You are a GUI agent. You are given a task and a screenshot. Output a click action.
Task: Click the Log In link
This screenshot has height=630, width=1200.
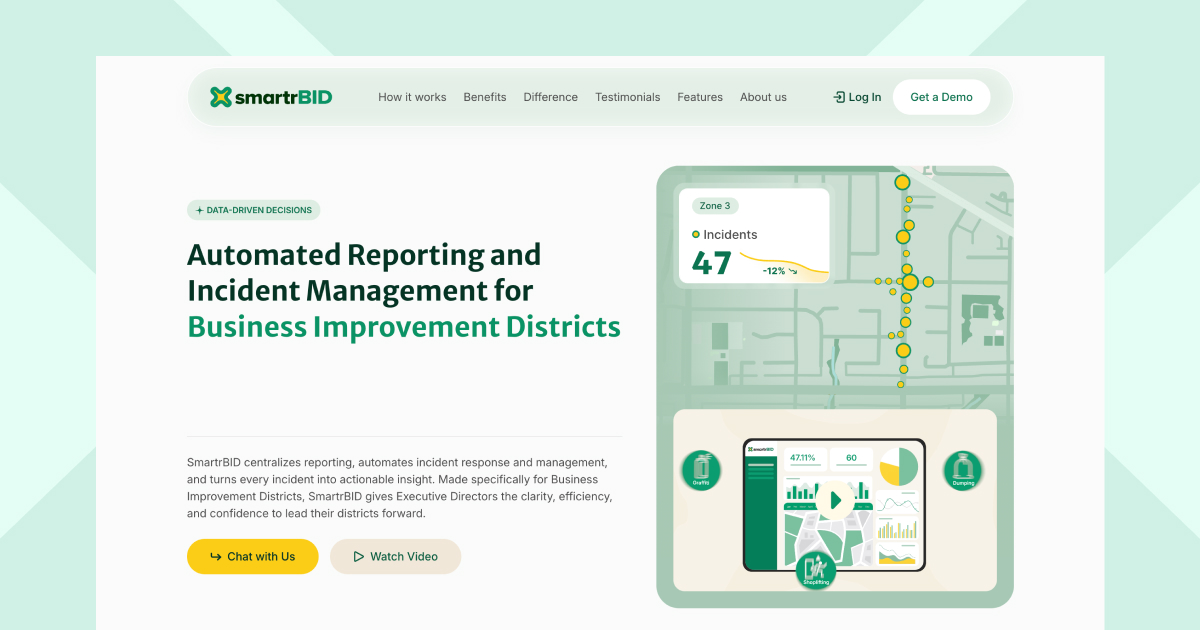click(857, 97)
